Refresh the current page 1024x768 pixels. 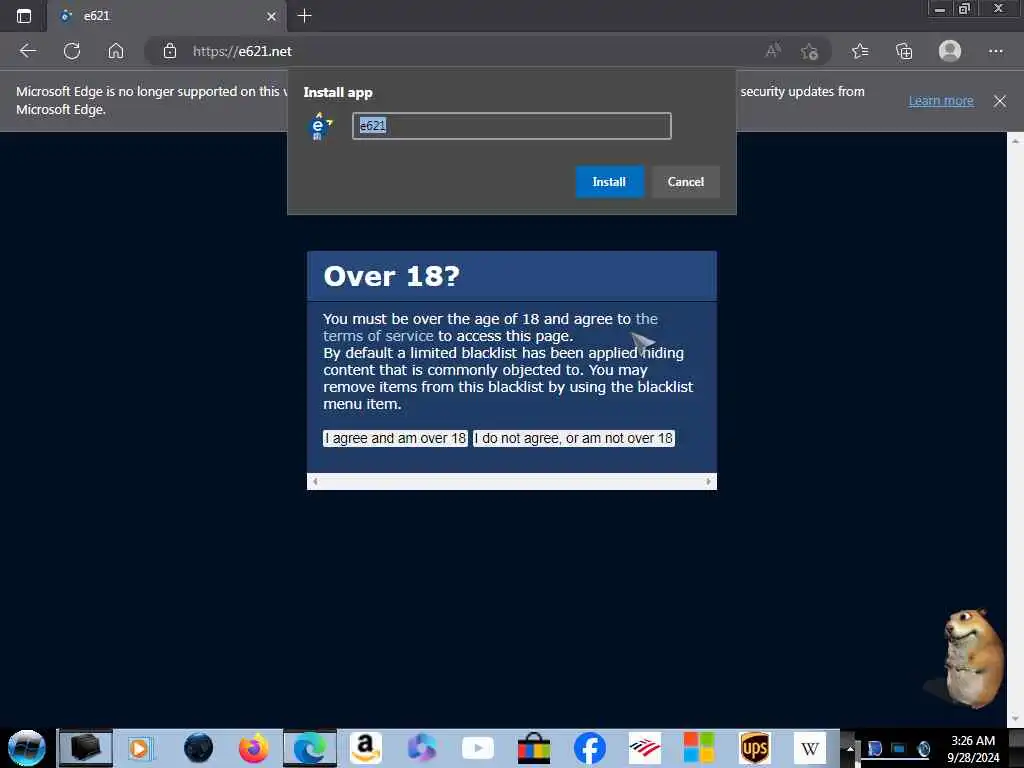click(x=72, y=51)
